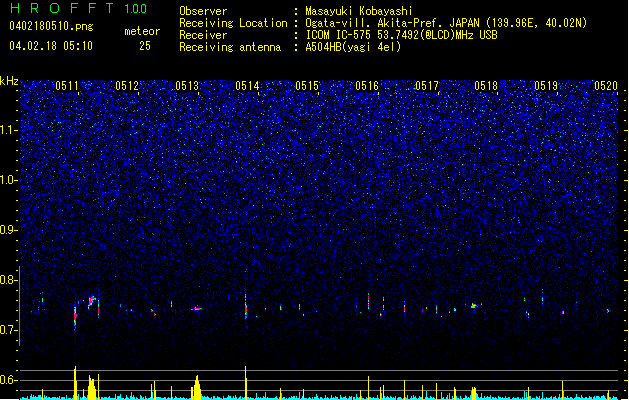Click the Observer label

tap(203, 11)
